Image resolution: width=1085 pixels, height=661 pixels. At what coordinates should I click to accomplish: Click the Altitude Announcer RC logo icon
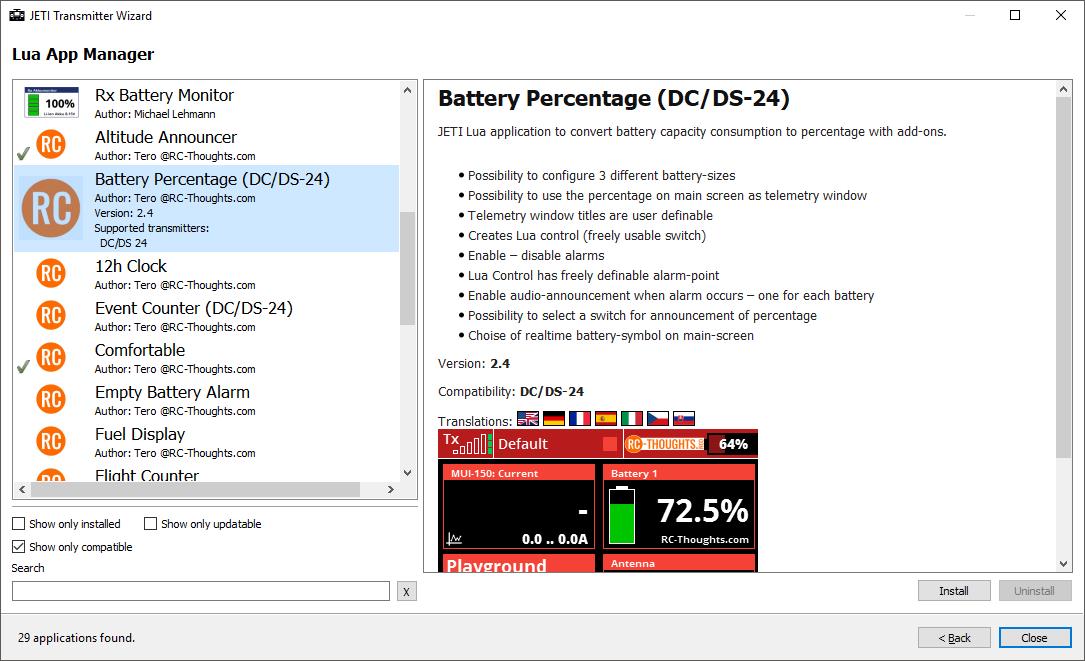[x=51, y=145]
